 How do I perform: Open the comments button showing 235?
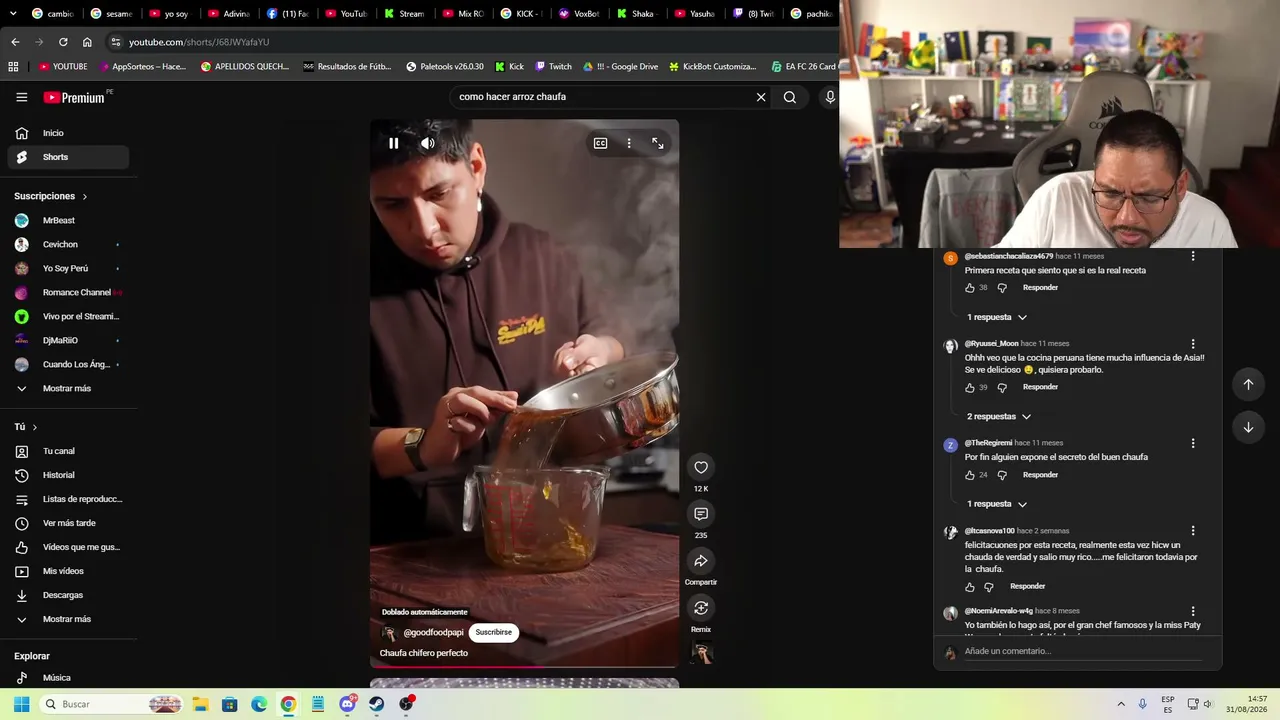701,514
